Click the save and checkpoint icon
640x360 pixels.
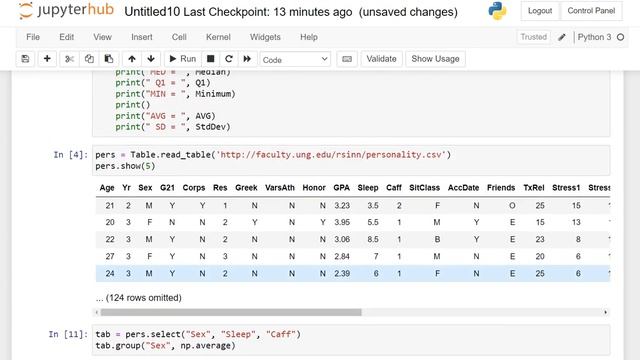25,59
